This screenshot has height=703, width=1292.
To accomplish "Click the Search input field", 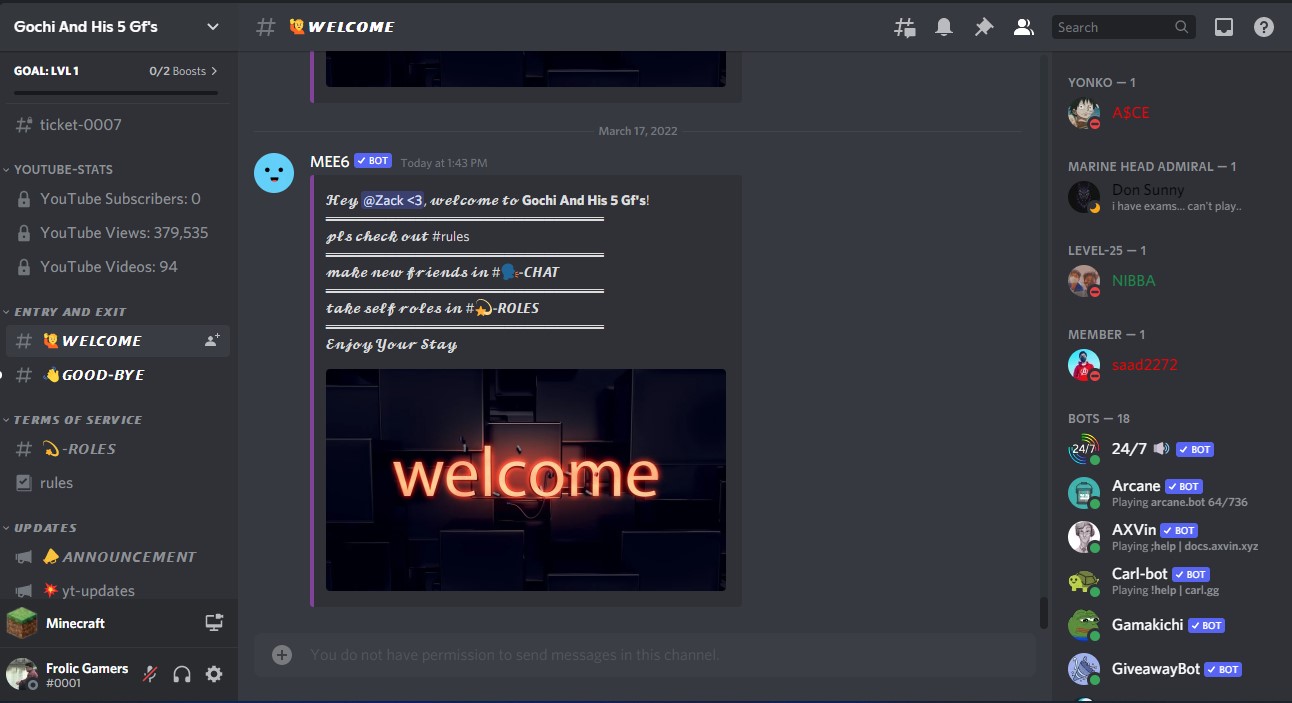I will (x=1112, y=28).
